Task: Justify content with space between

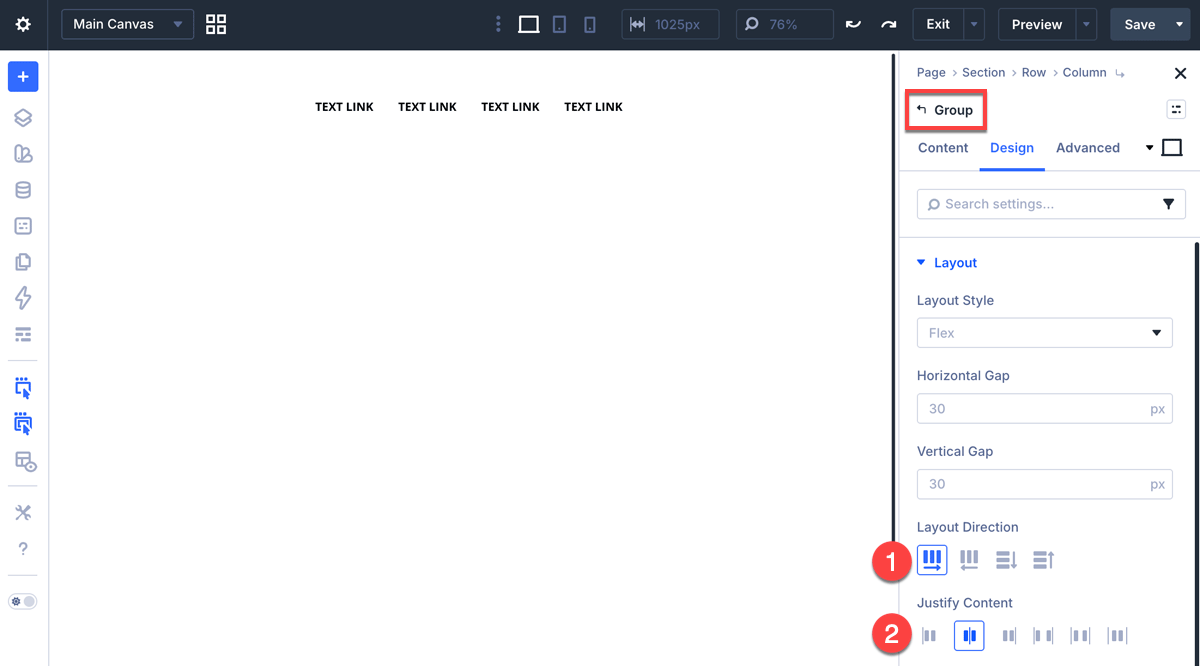Action: click(x=1043, y=636)
